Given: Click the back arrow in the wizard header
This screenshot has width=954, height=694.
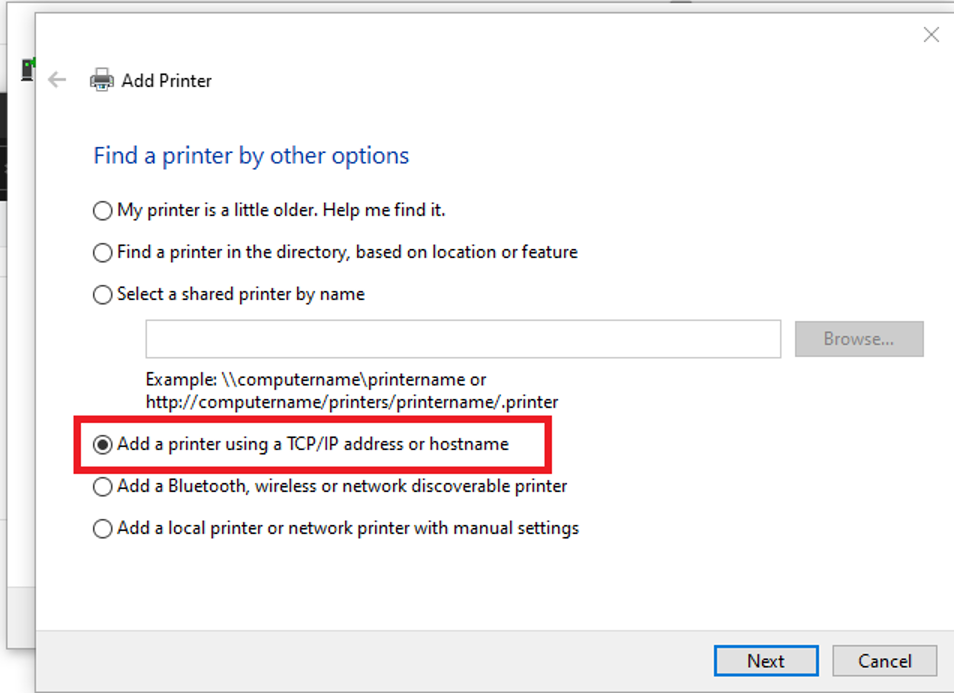Looking at the screenshot, I should (x=57, y=80).
